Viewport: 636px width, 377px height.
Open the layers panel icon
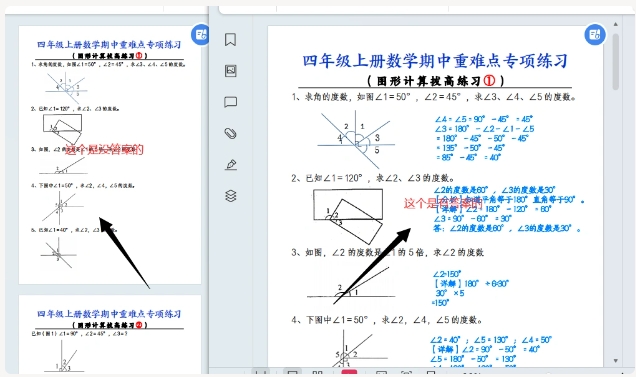(230, 196)
